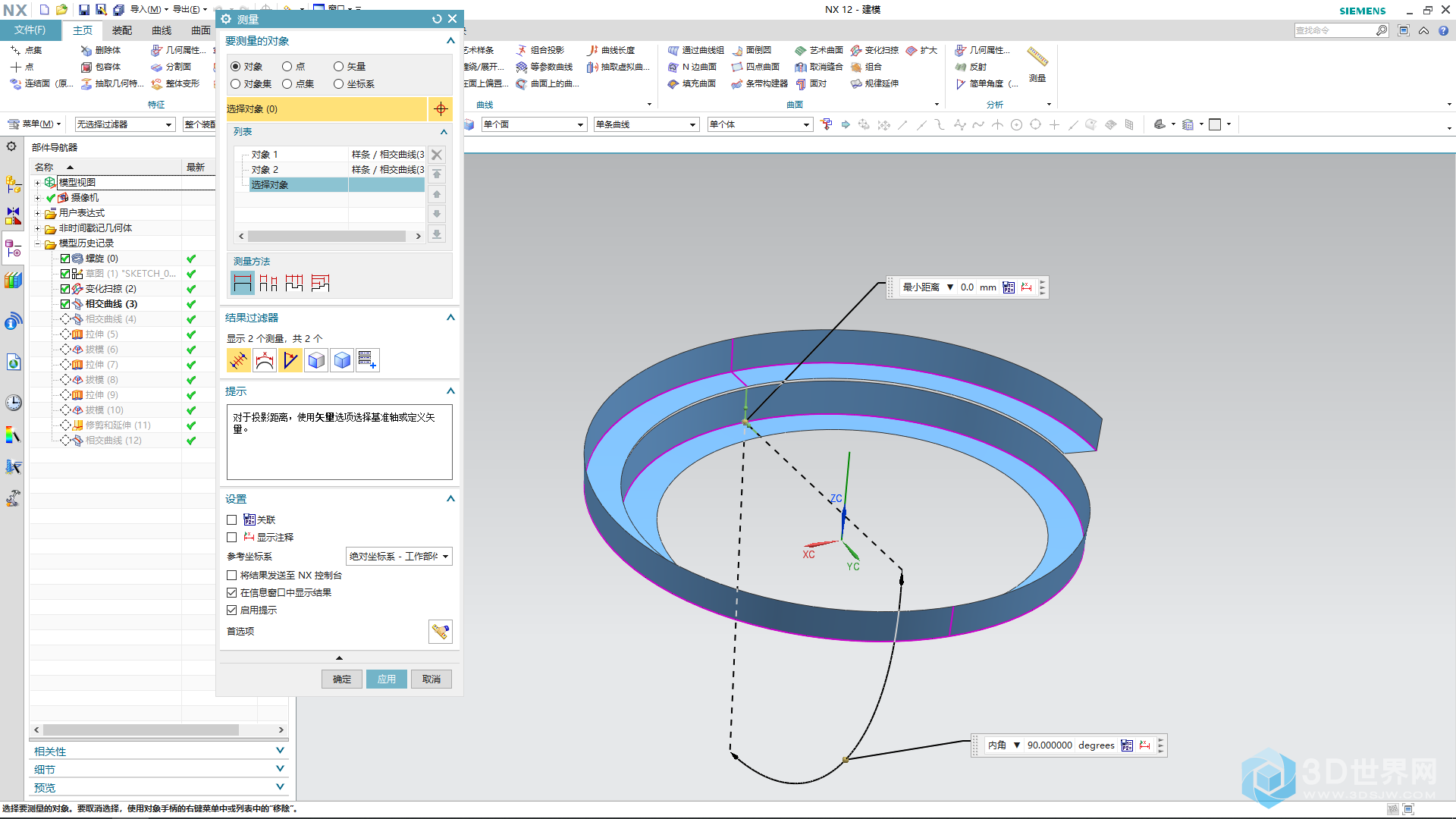Click the point constructor icon beside 选择对象

pos(441,108)
